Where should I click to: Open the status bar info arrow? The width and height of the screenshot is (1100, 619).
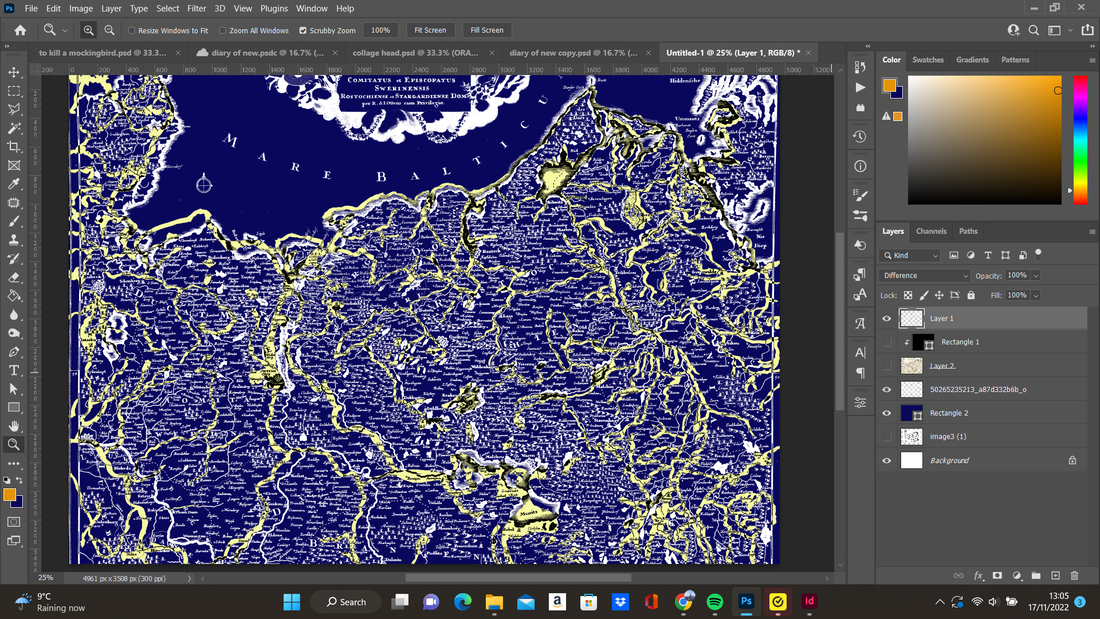pyautogui.click(x=189, y=578)
